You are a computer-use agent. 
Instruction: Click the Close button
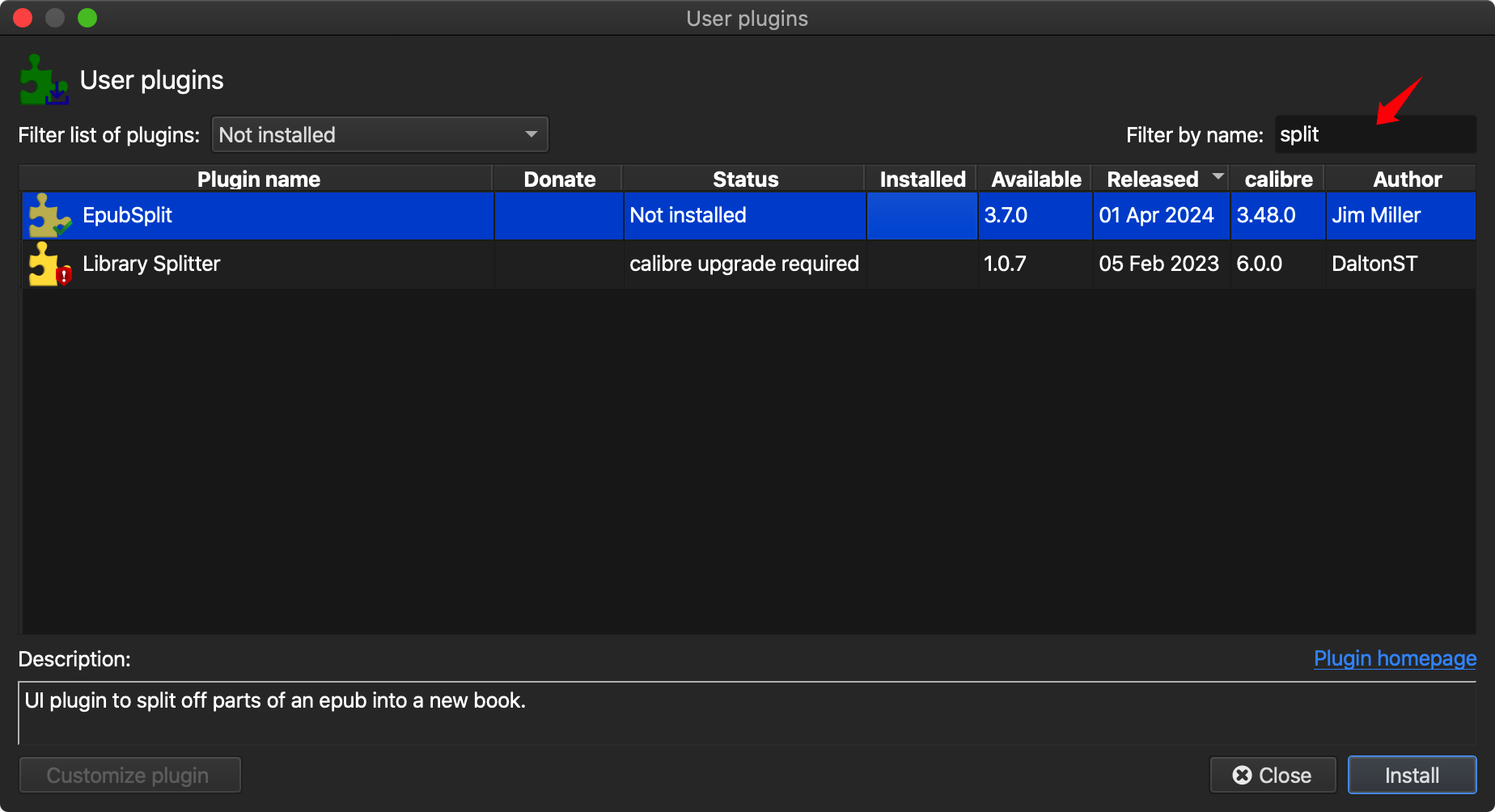pyautogui.click(x=1273, y=775)
